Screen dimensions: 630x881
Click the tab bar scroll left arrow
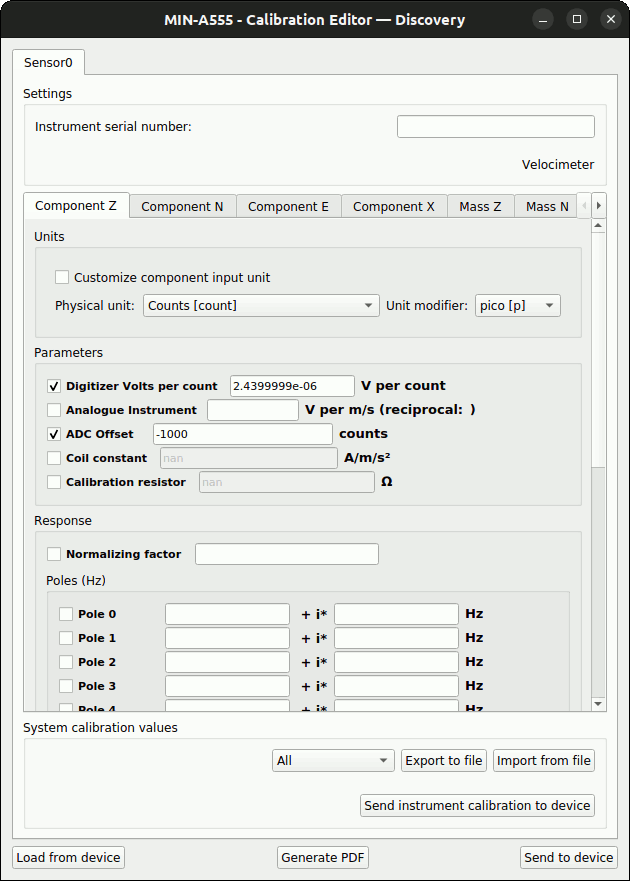584,206
